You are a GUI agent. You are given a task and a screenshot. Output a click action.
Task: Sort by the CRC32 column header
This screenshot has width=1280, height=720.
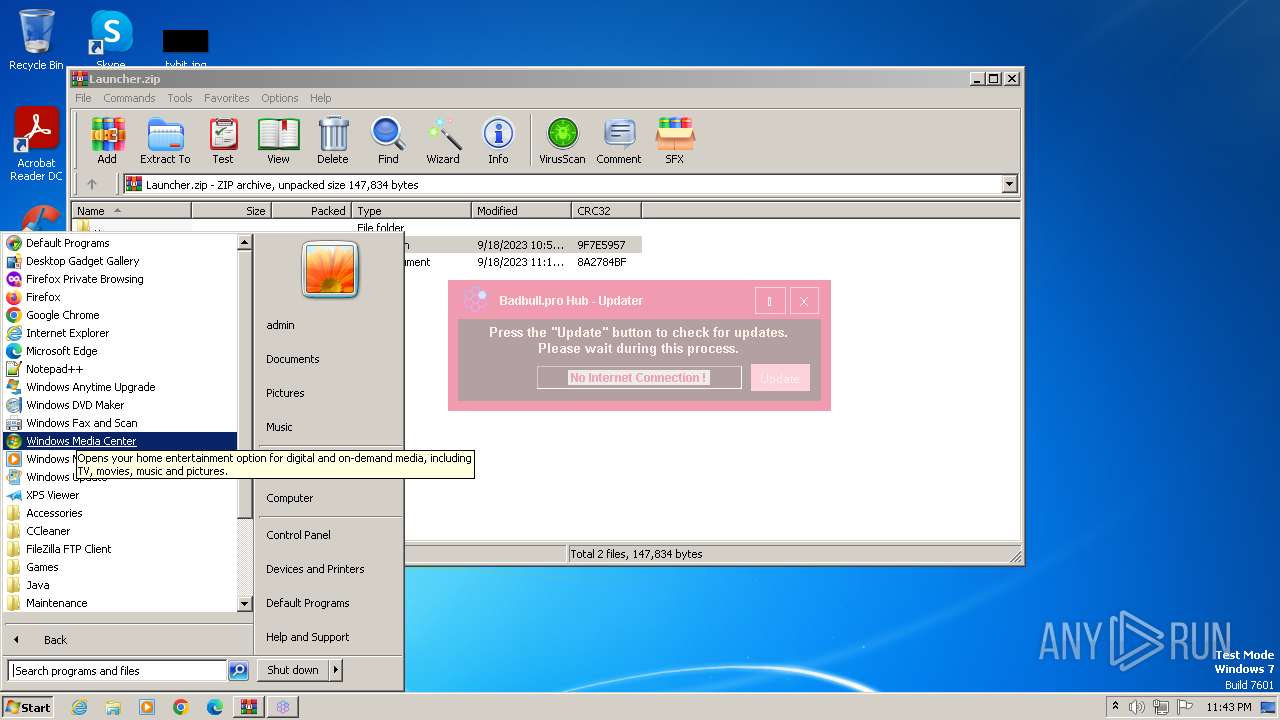click(606, 211)
